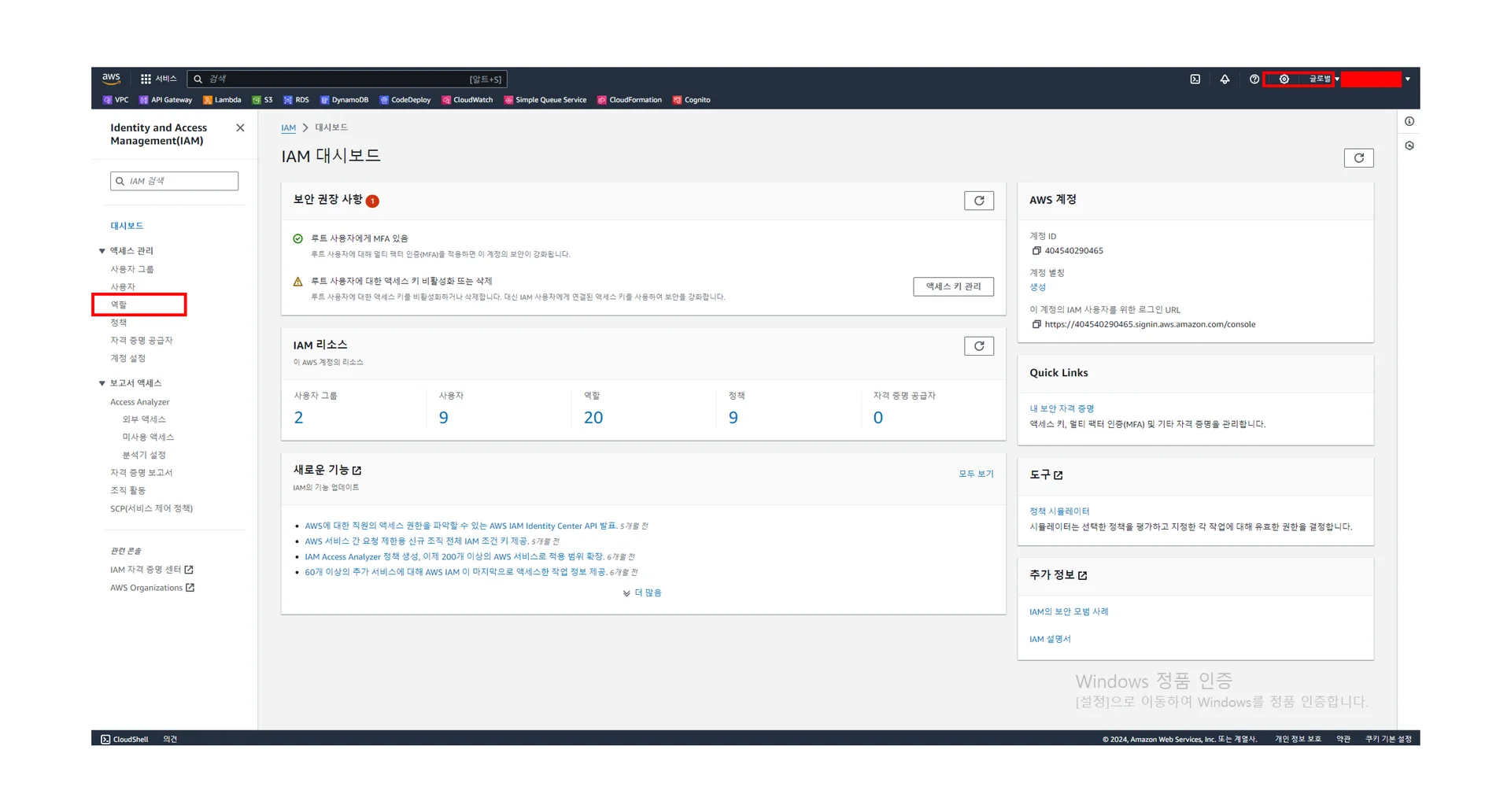Collapse the 액세스 관리 section
The image size is (1511, 812).
pyautogui.click(x=102, y=251)
